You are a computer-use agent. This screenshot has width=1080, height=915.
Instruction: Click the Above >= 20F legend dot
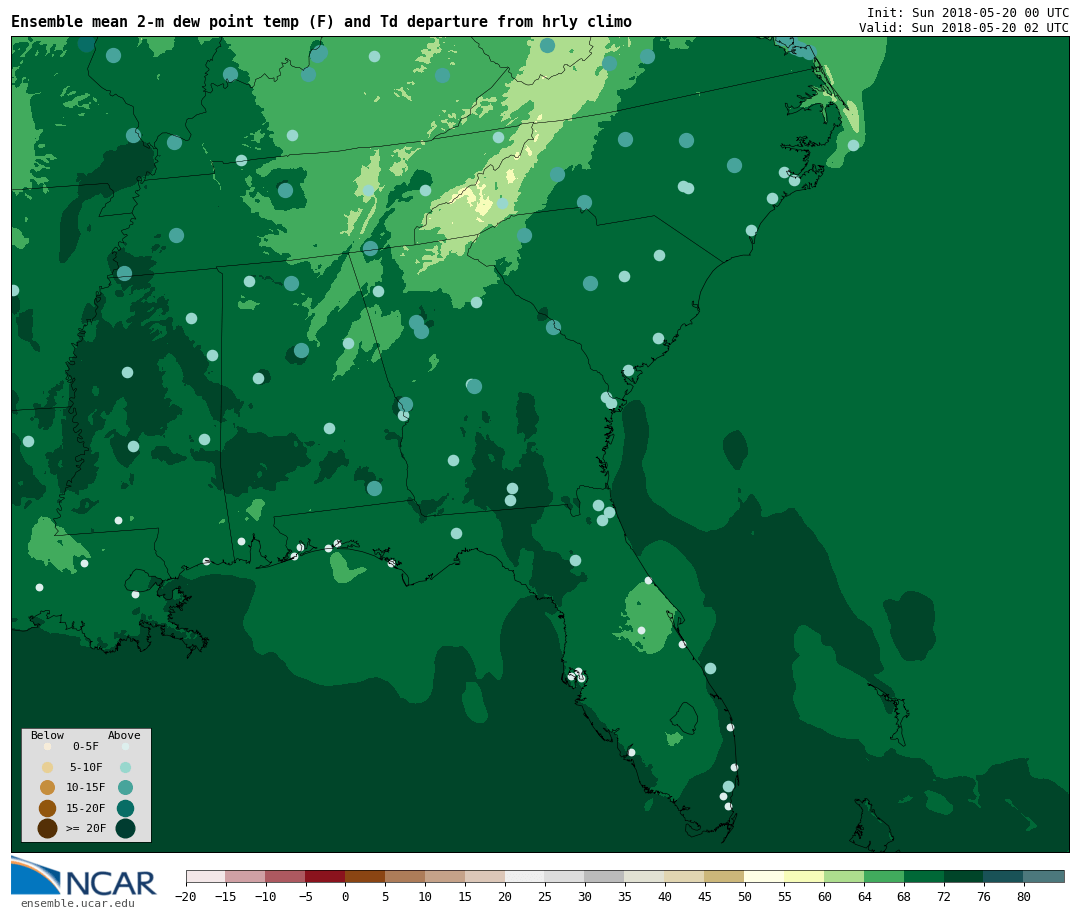pyautogui.click(x=125, y=828)
